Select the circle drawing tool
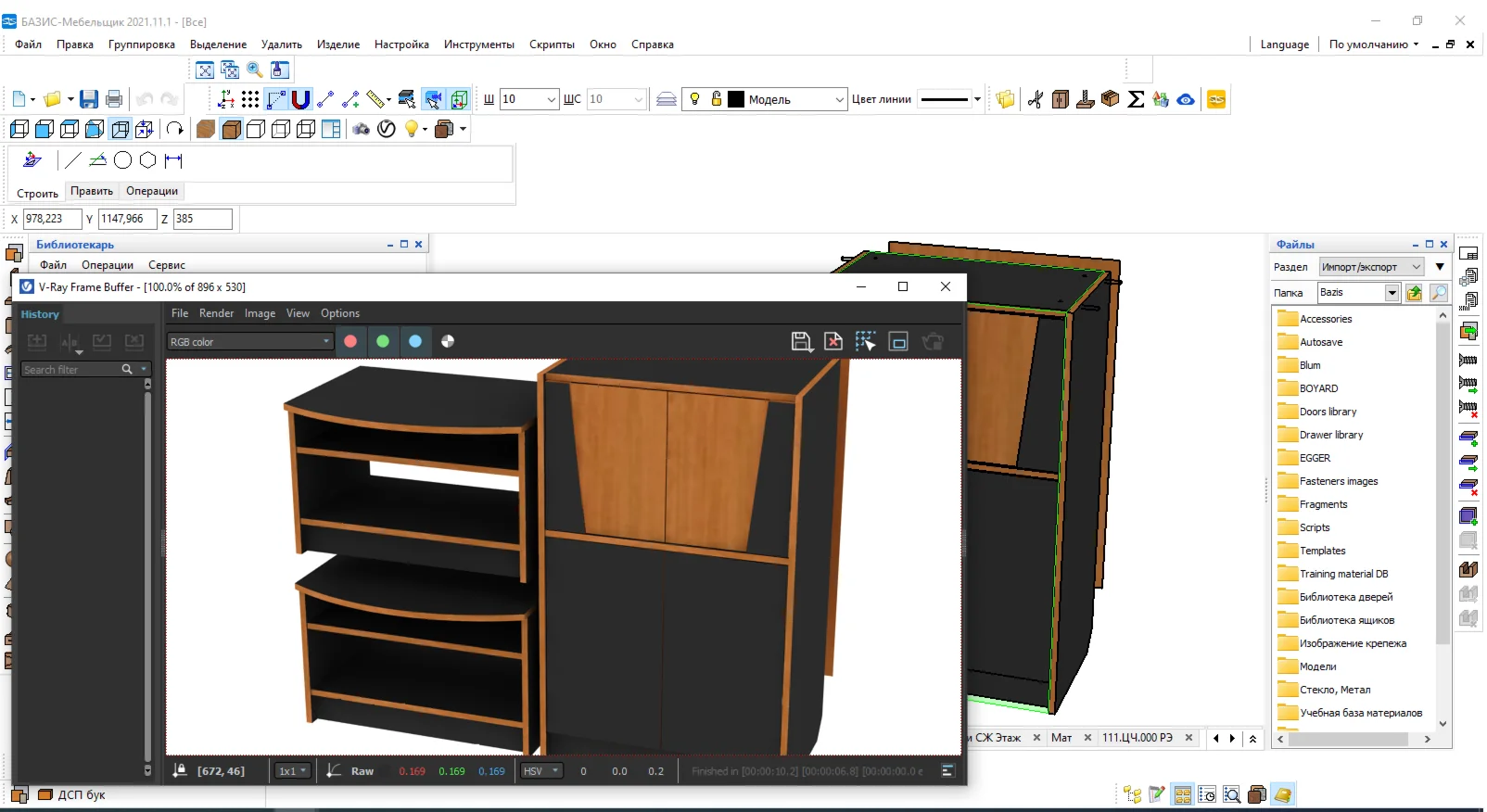Image resolution: width=1487 pixels, height=812 pixels. [122, 160]
